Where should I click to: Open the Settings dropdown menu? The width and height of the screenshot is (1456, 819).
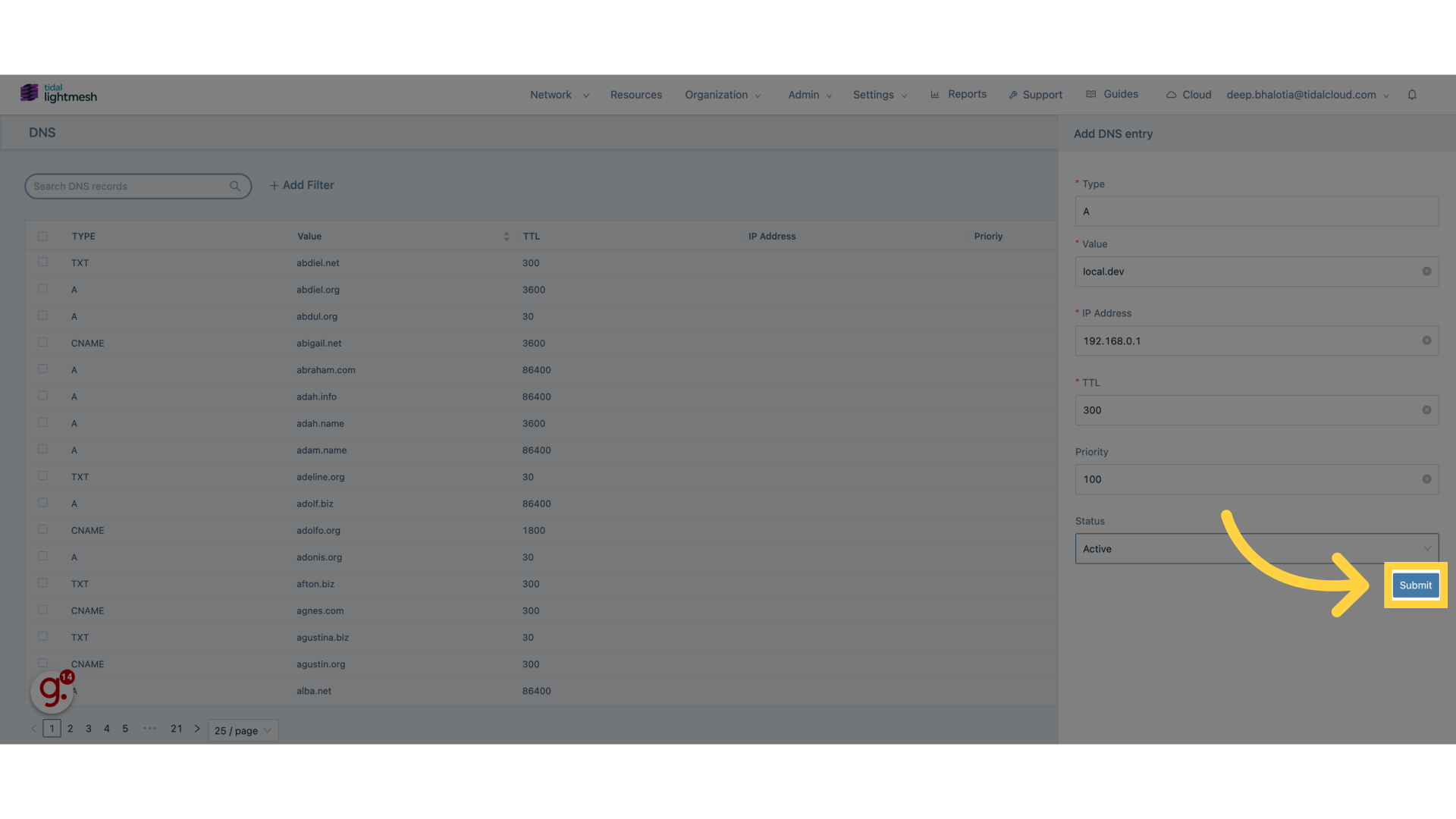pos(878,94)
